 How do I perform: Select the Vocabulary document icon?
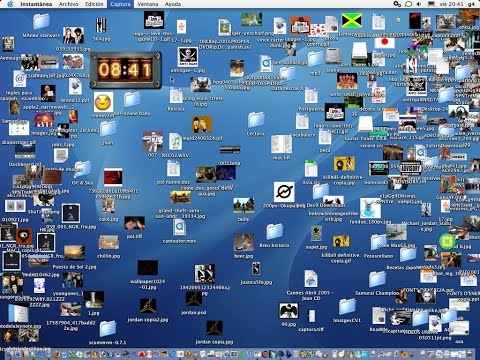coord(302,121)
